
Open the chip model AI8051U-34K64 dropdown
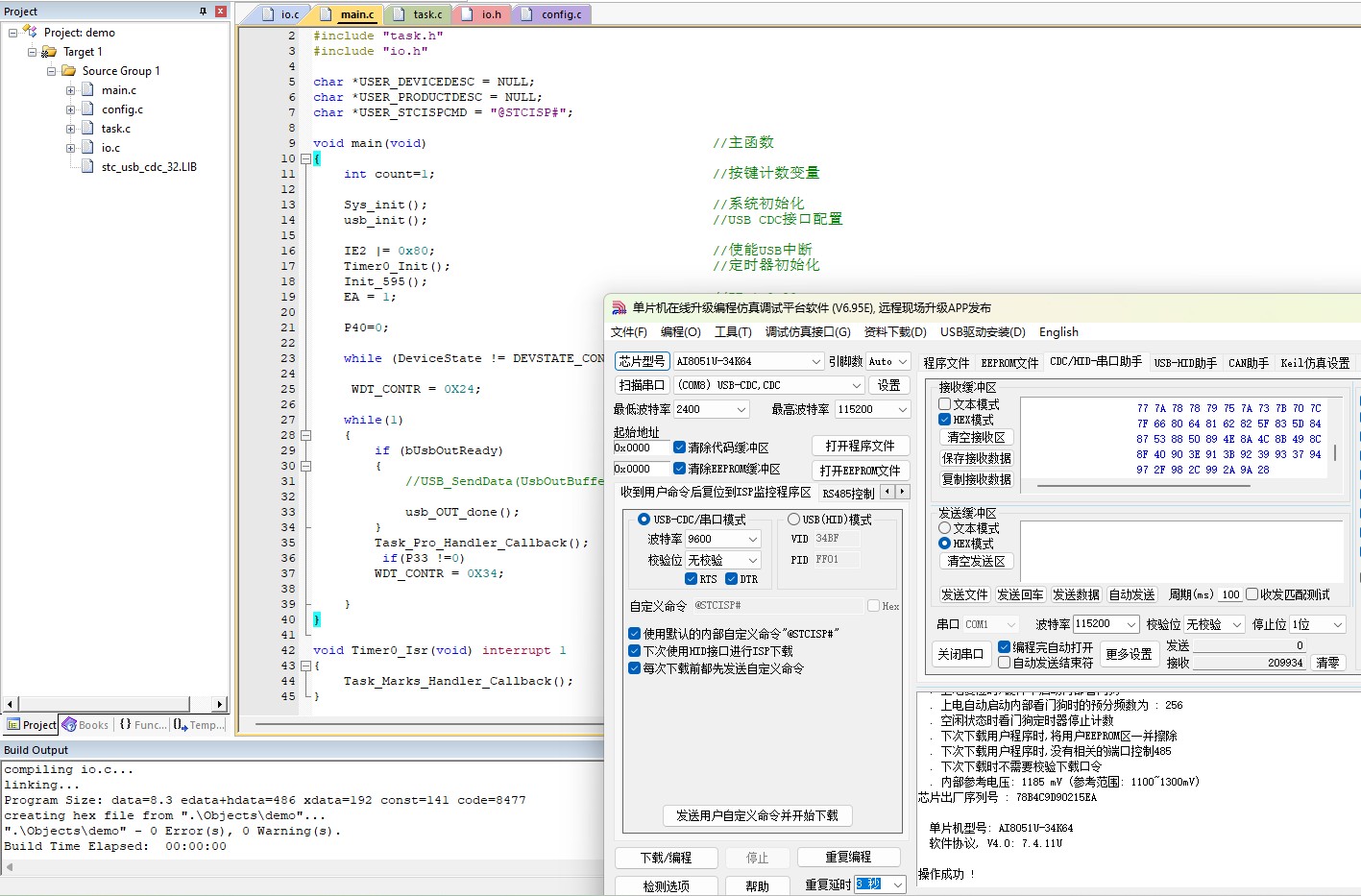pyautogui.click(x=815, y=361)
